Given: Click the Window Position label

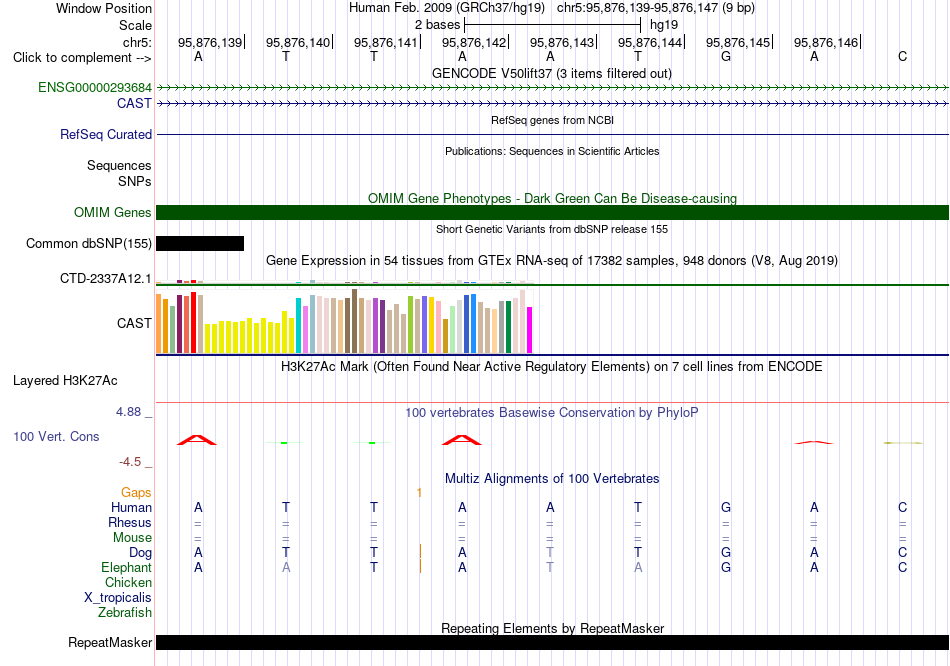Looking at the screenshot, I should 104,8.
